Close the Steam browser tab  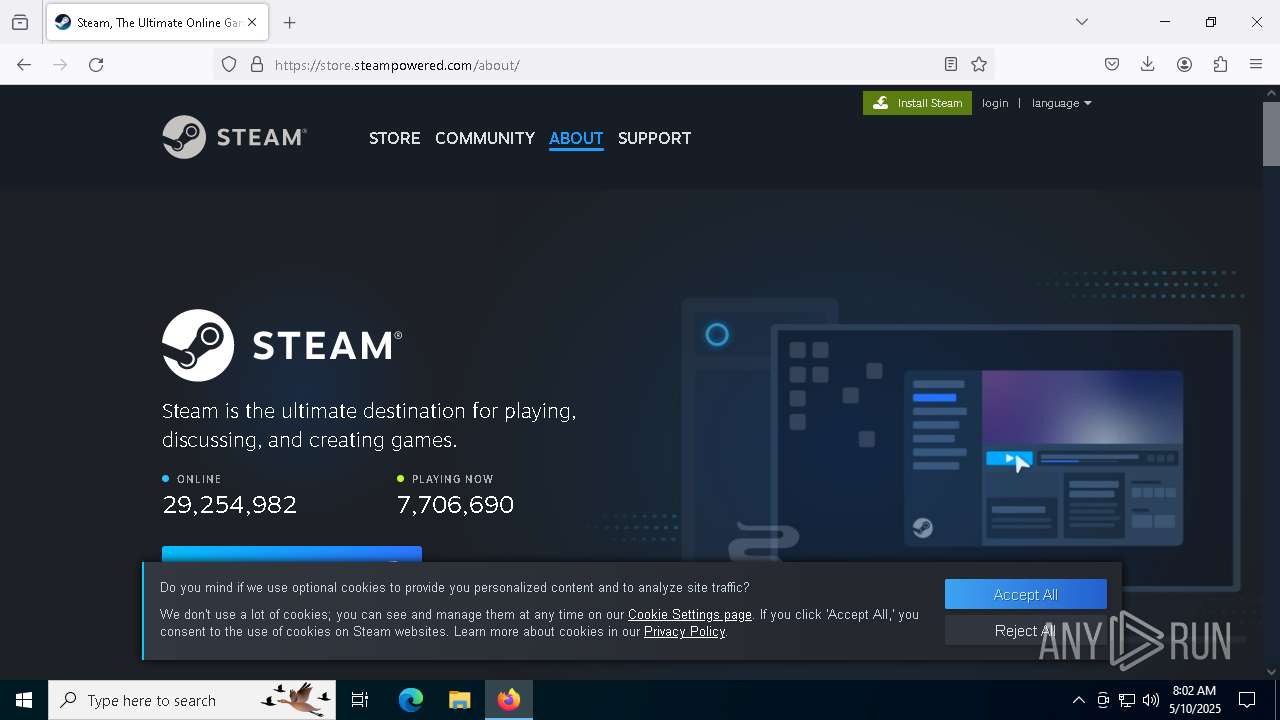coord(252,22)
